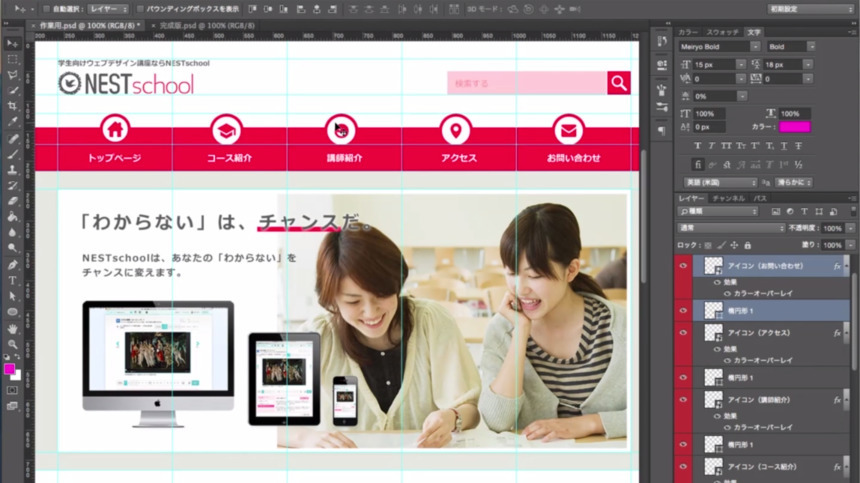Toggle カラーオーバーレイ visibility under アイコン（アクセス）
The width and height of the screenshot is (860, 483).
[727, 361]
